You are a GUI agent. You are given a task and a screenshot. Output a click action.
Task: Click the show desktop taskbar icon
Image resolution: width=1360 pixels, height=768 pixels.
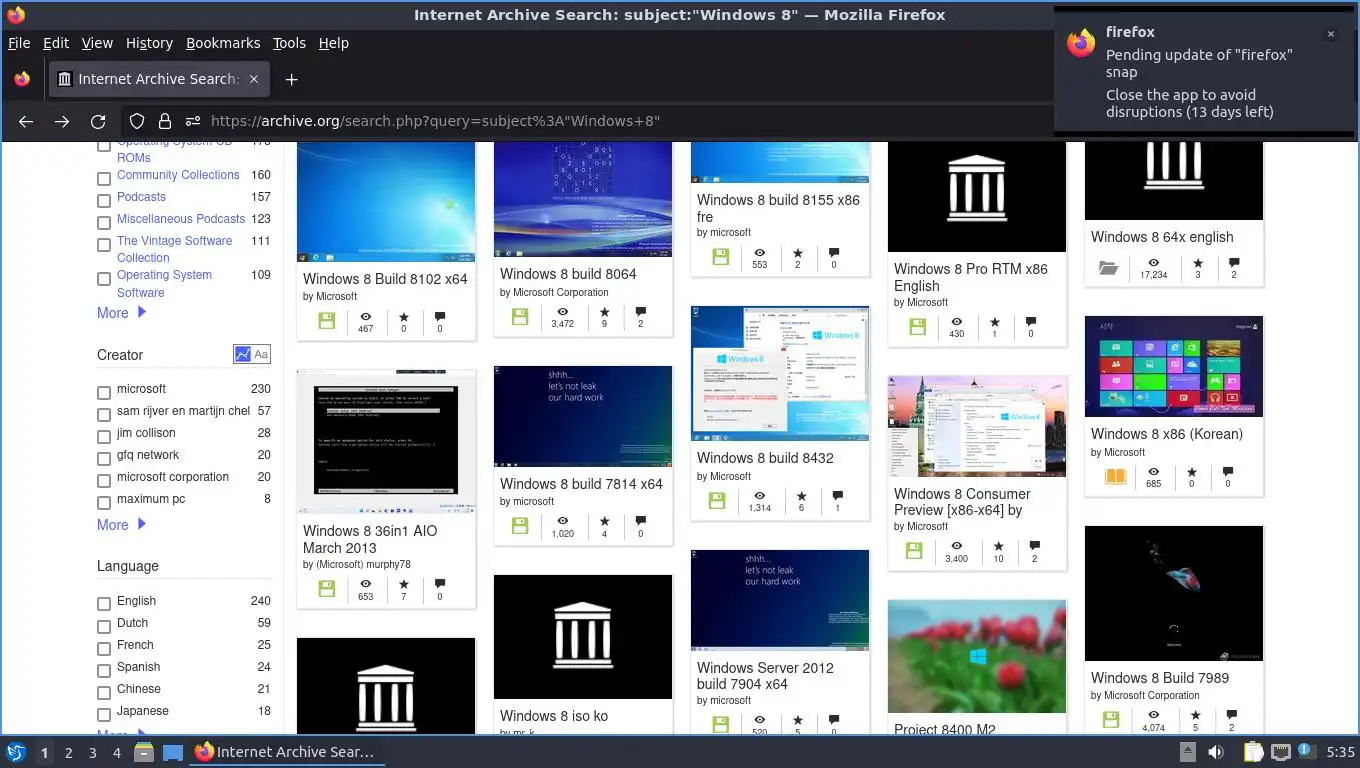pos(172,752)
